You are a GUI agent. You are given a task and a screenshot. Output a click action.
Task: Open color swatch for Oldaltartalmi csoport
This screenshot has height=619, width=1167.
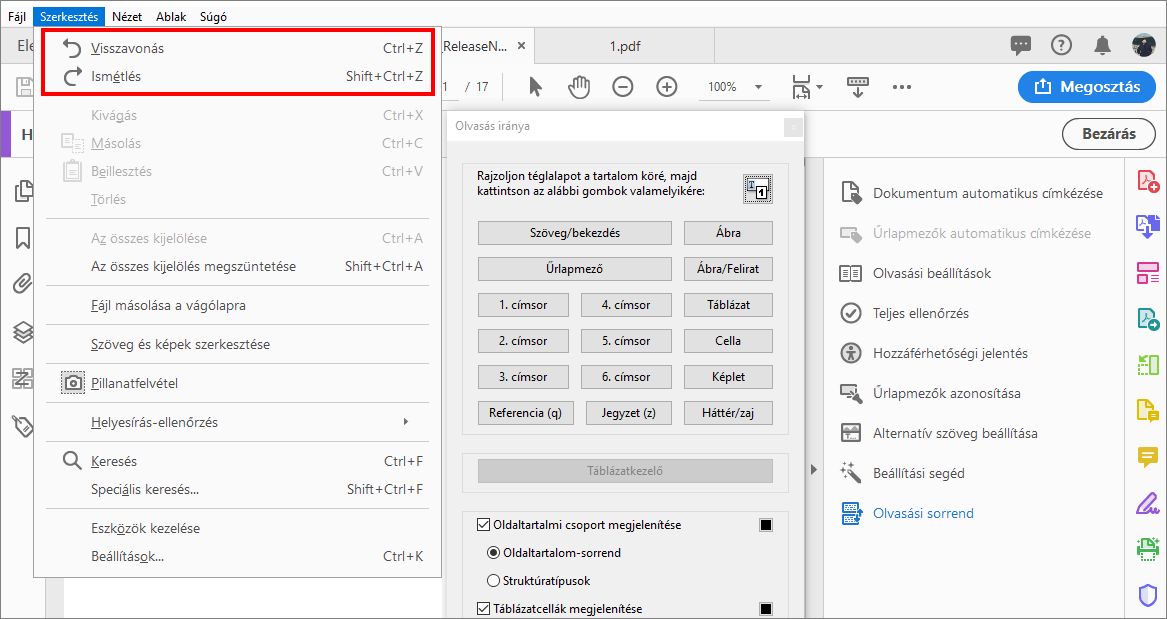(x=766, y=525)
